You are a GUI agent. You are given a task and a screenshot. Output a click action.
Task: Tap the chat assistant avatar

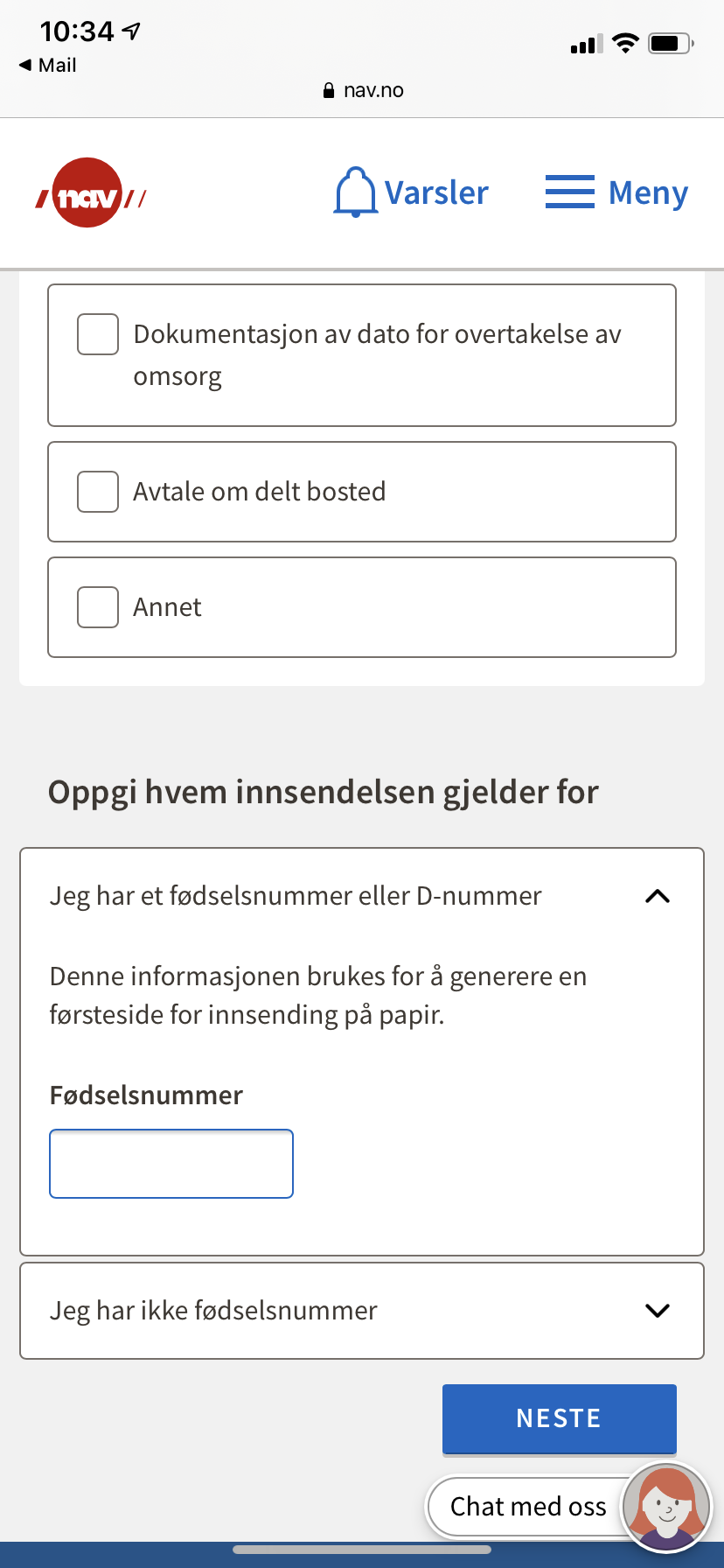(x=667, y=1506)
